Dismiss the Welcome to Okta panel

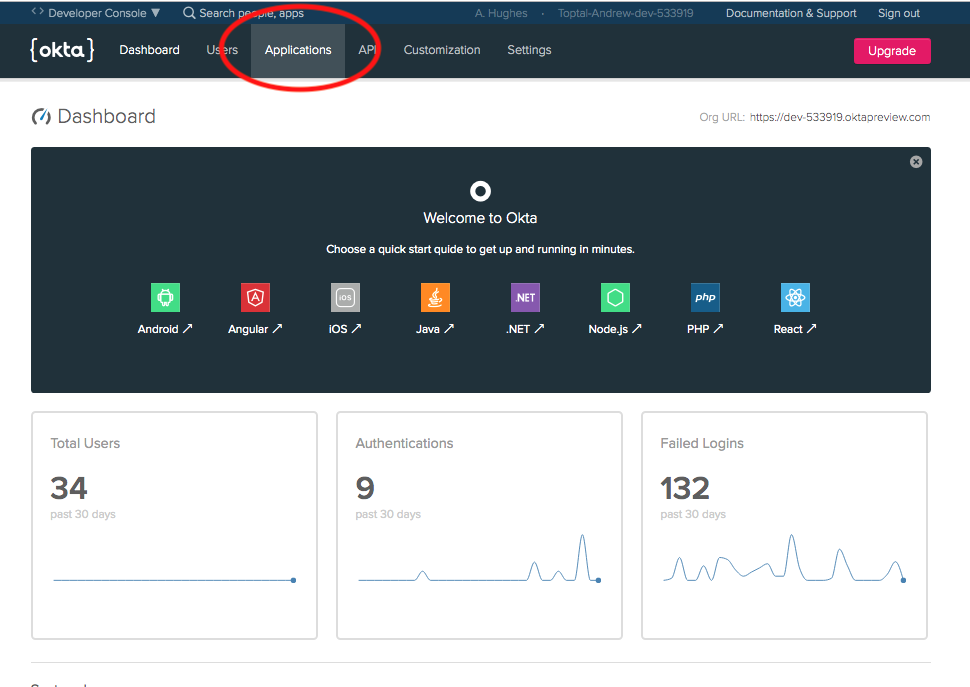[916, 162]
